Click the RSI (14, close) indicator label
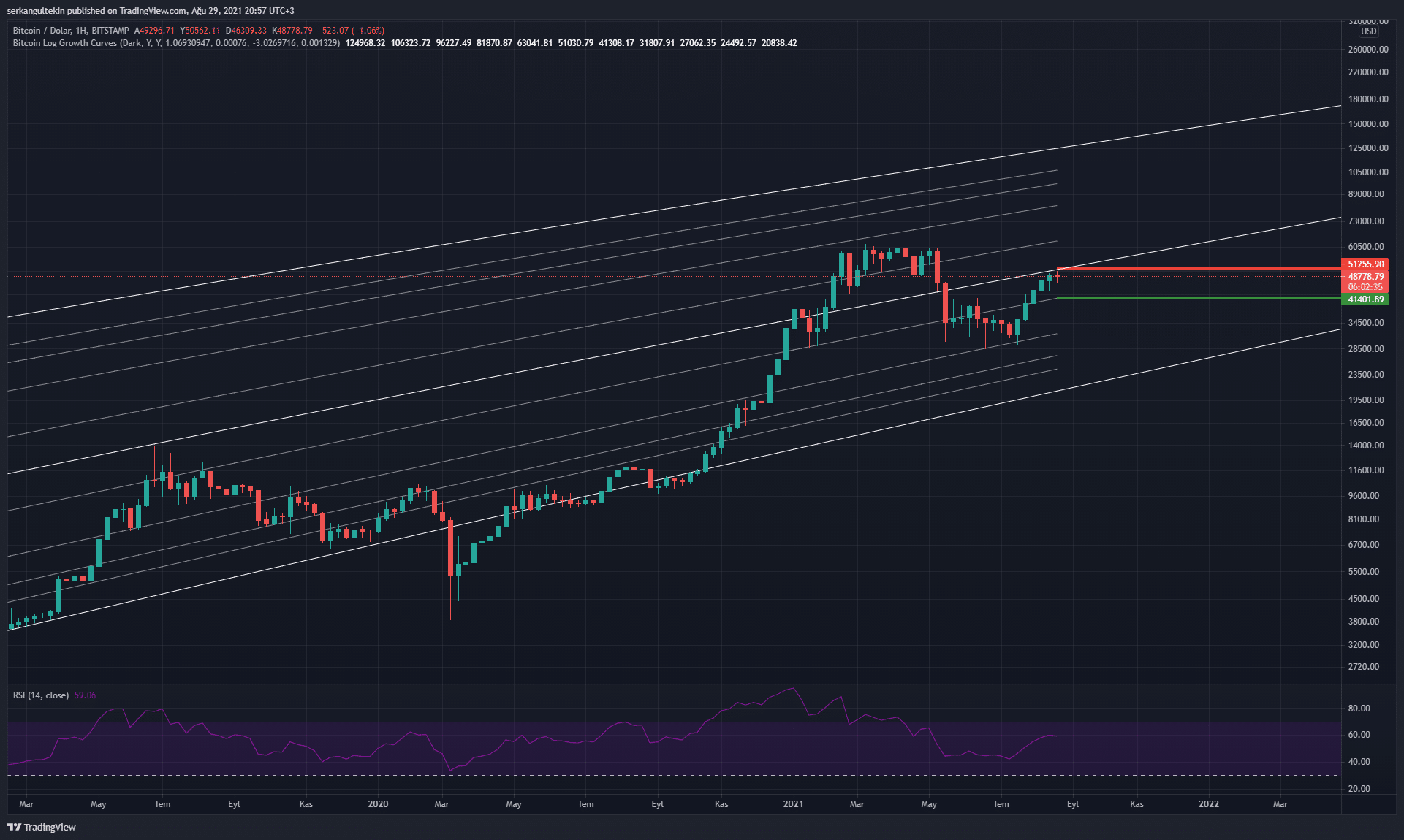Image resolution: width=1404 pixels, height=840 pixels. coord(41,695)
